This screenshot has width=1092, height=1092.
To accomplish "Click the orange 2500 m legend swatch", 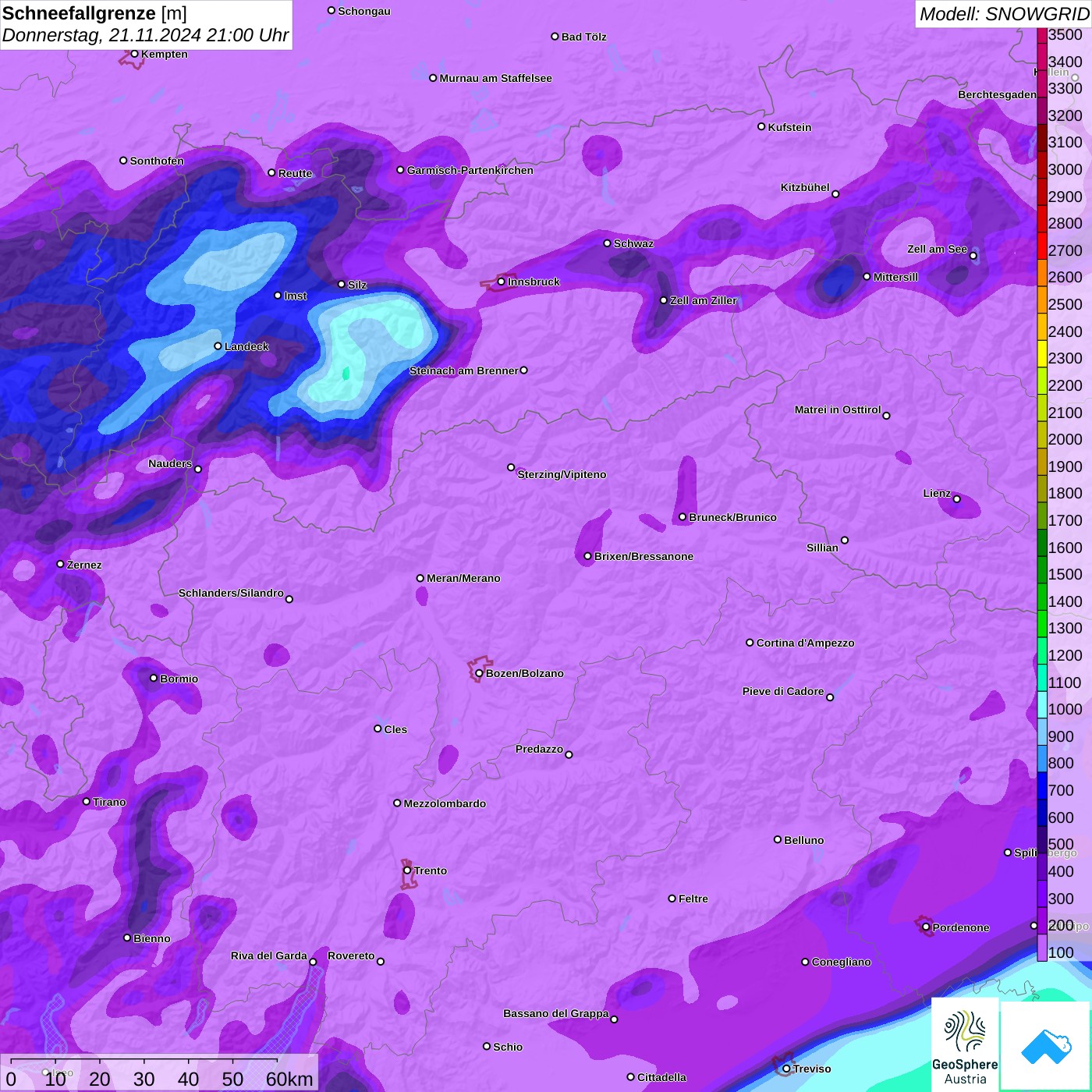I will point(1042,300).
